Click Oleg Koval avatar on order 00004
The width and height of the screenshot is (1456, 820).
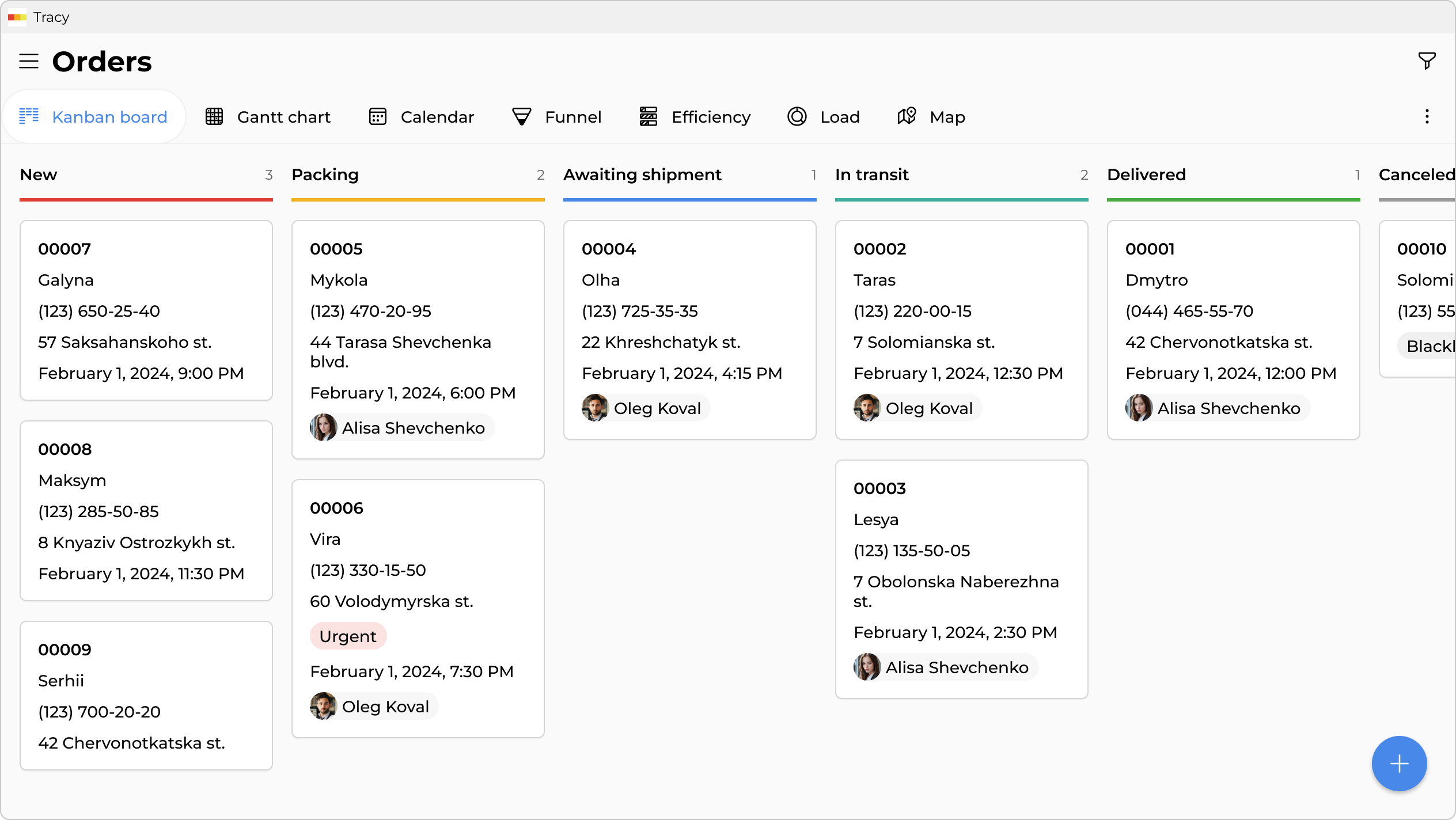tap(595, 408)
